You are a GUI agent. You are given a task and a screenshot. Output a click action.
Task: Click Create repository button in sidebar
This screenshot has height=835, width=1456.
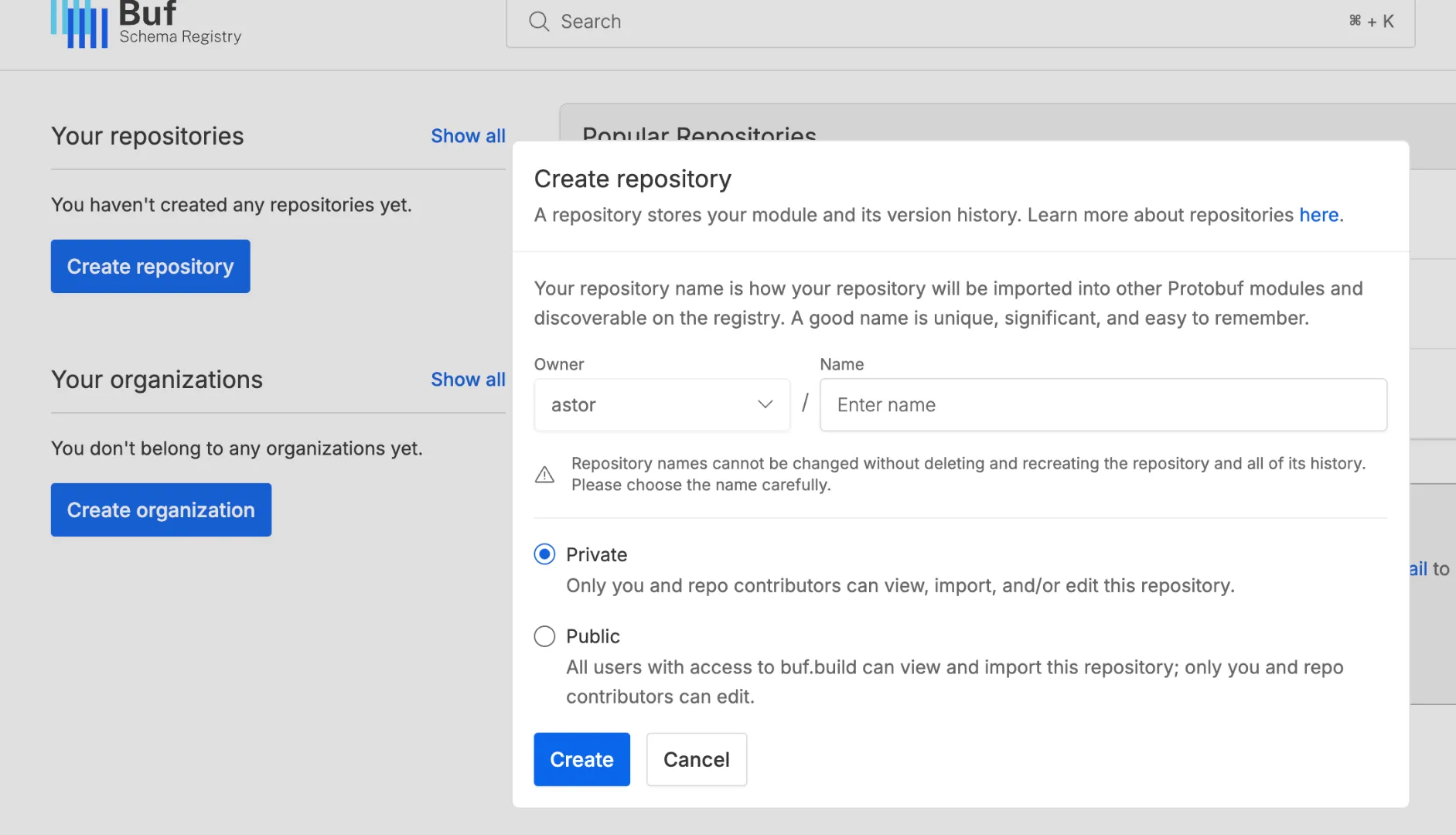pyautogui.click(x=151, y=267)
